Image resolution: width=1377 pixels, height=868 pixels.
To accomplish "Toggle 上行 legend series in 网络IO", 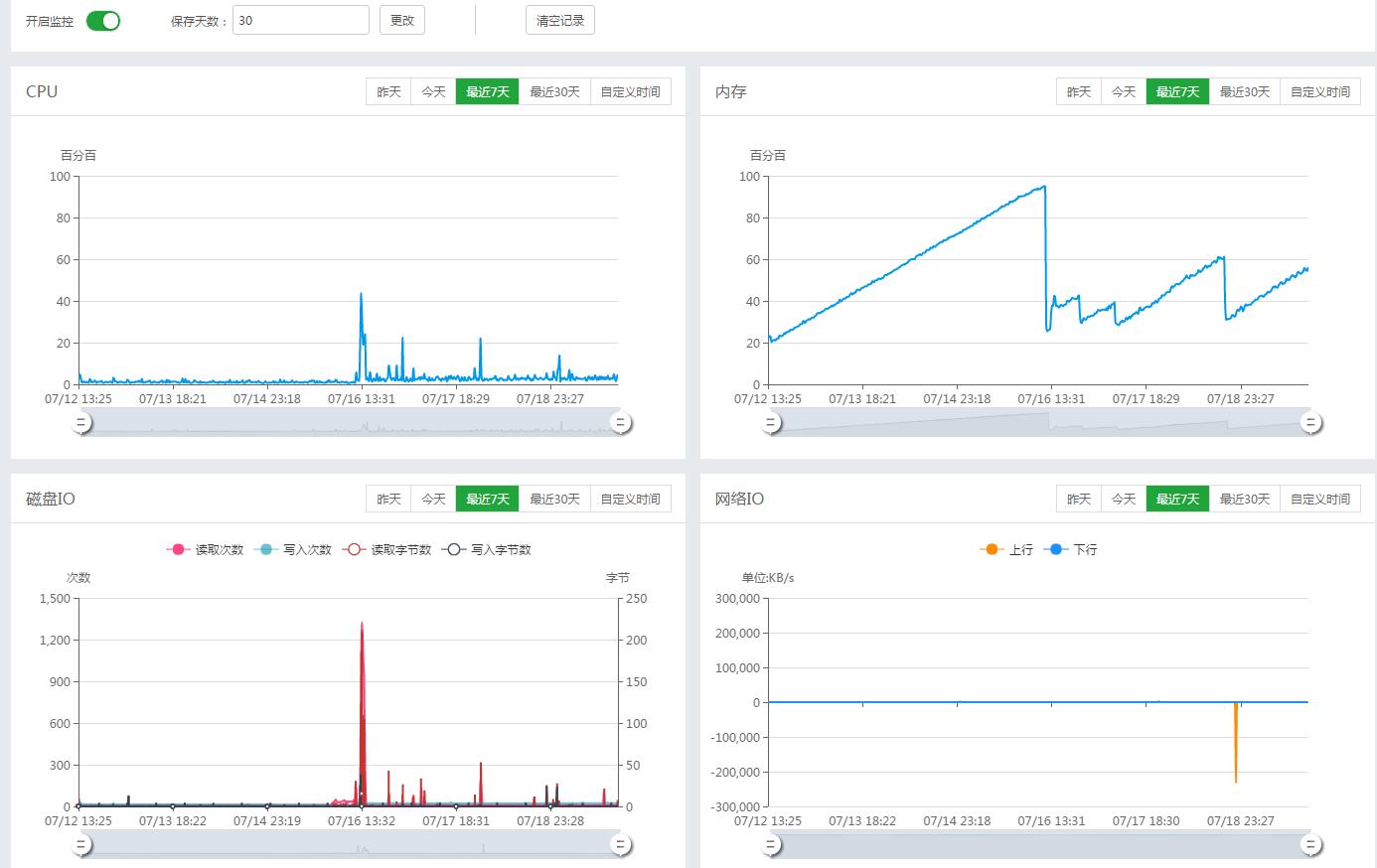I will [1005, 549].
